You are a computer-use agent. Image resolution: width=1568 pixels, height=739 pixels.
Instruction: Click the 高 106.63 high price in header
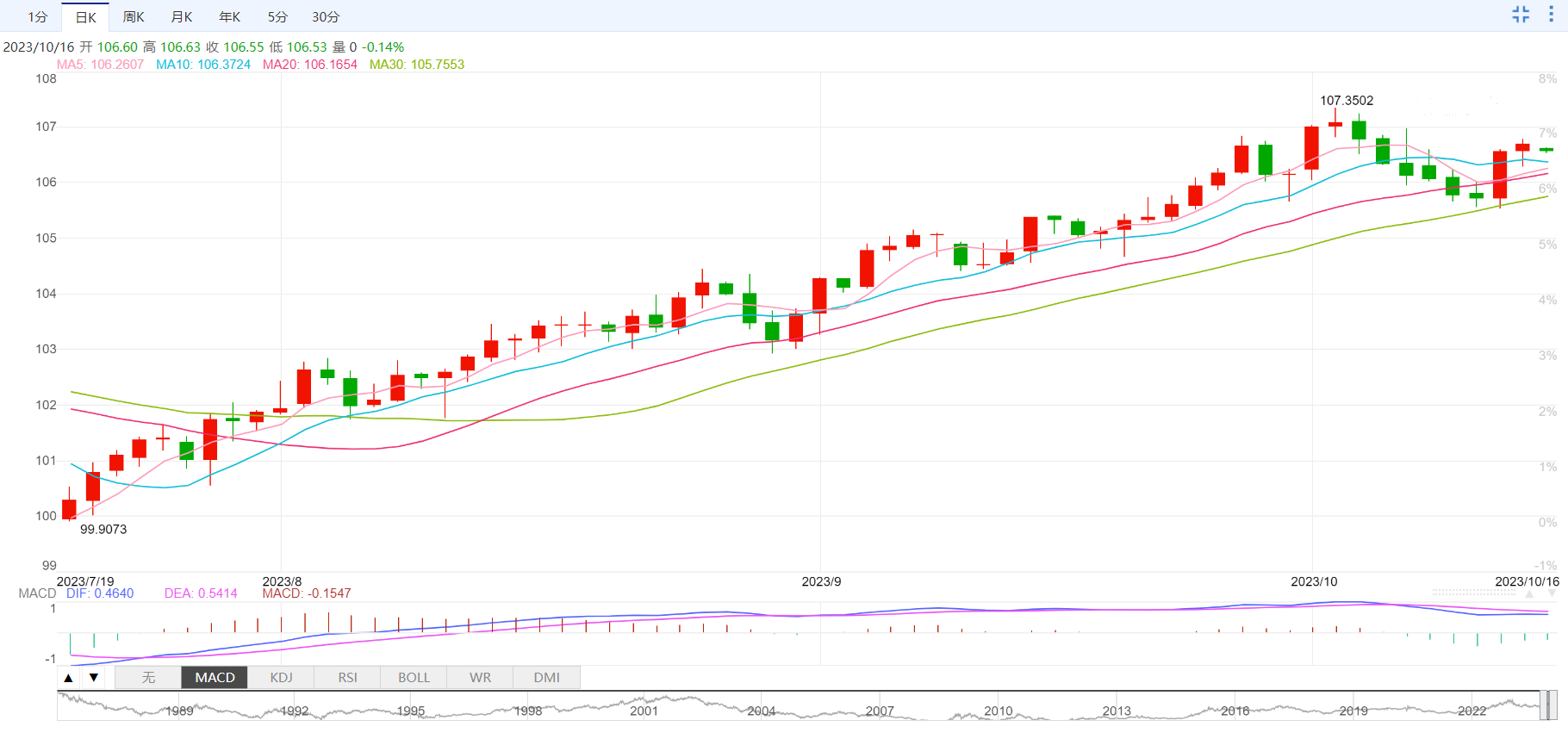click(x=171, y=47)
